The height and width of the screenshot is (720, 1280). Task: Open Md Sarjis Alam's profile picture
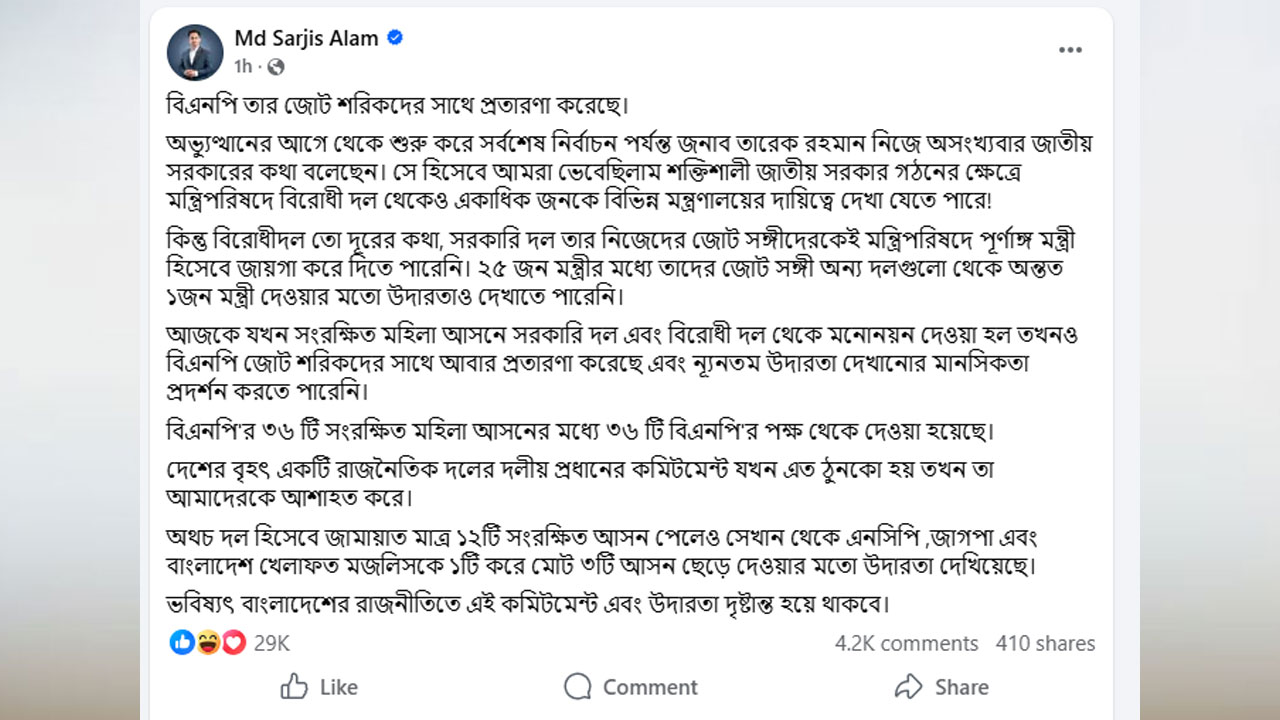[x=195, y=52]
